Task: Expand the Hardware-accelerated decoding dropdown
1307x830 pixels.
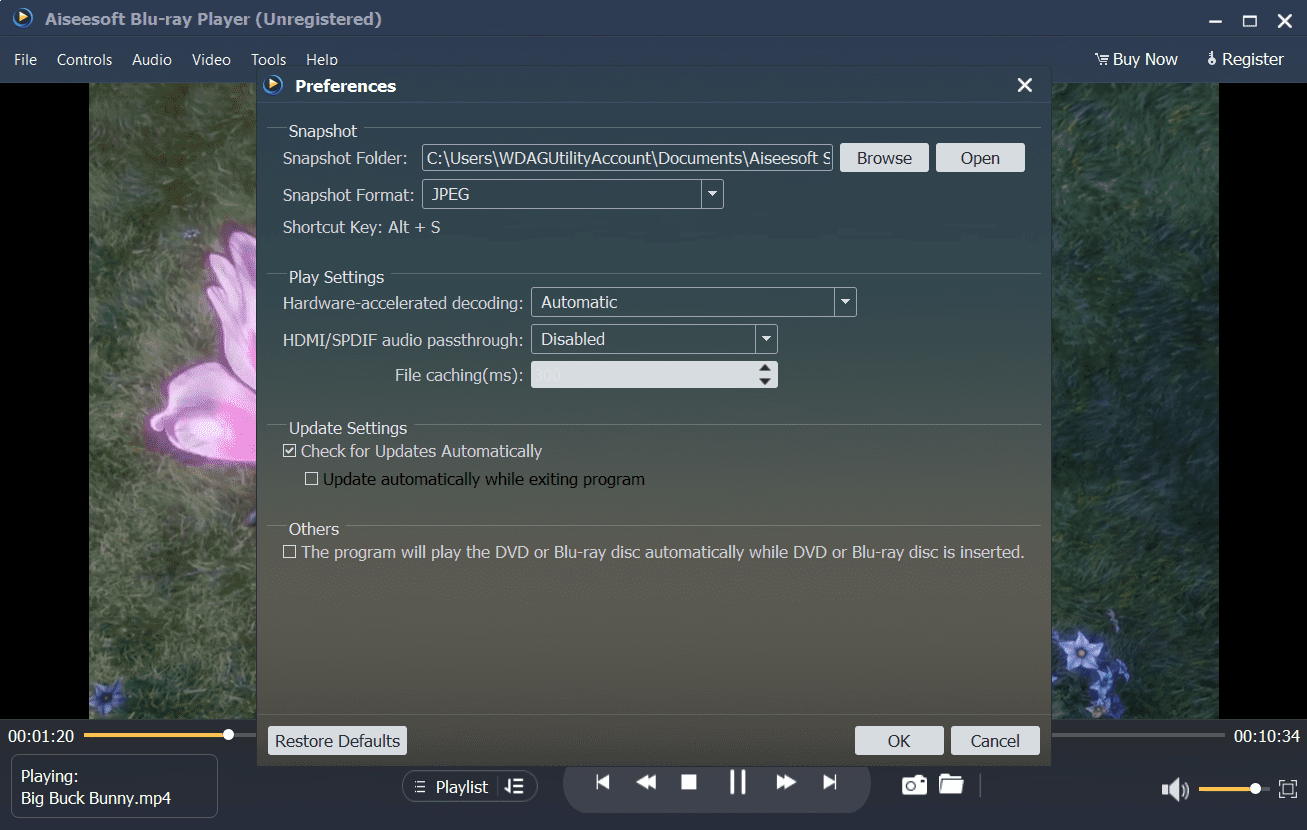Action: point(846,302)
